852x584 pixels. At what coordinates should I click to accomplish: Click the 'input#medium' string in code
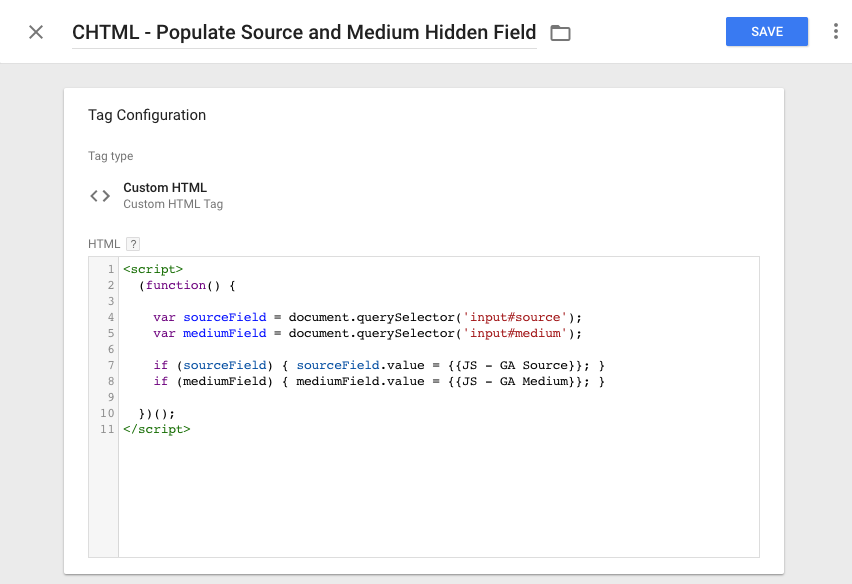515,333
